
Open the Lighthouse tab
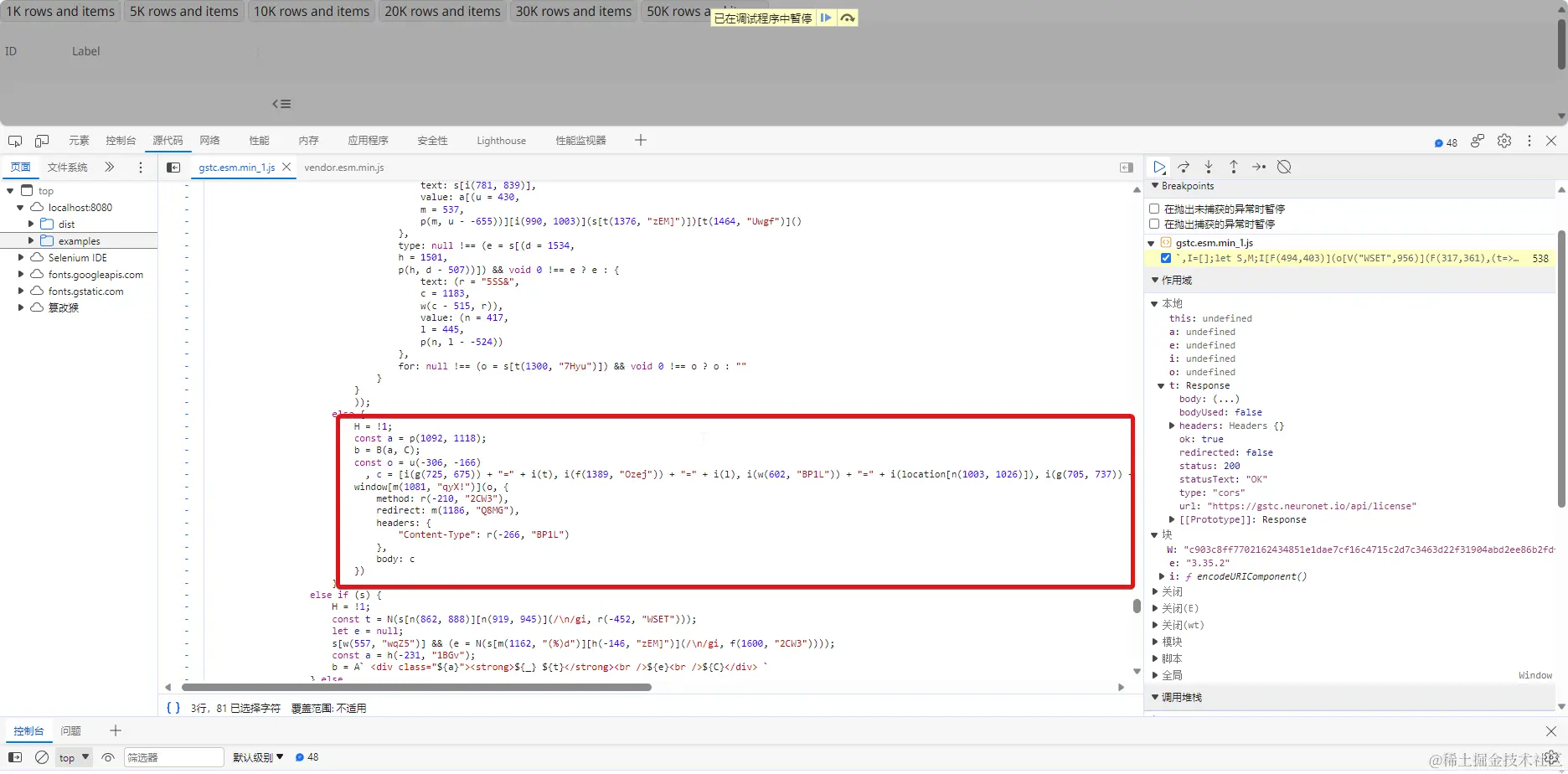501,141
